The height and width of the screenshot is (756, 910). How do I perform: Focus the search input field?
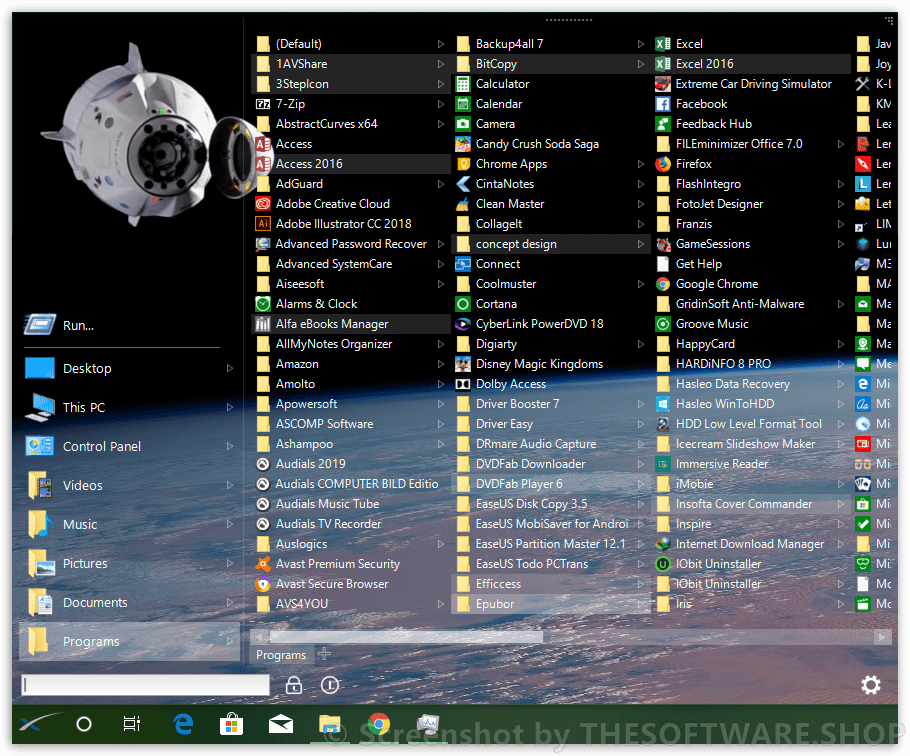(x=145, y=685)
